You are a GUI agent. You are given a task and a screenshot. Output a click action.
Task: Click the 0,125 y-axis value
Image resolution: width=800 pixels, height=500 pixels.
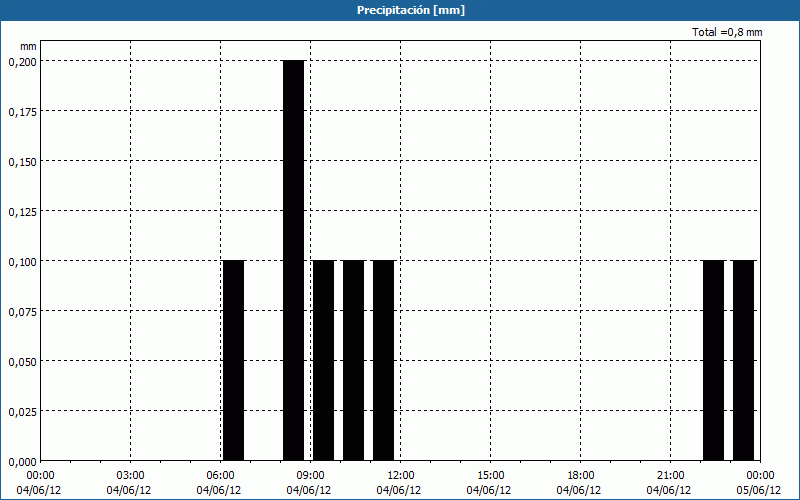tap(22, 211)
